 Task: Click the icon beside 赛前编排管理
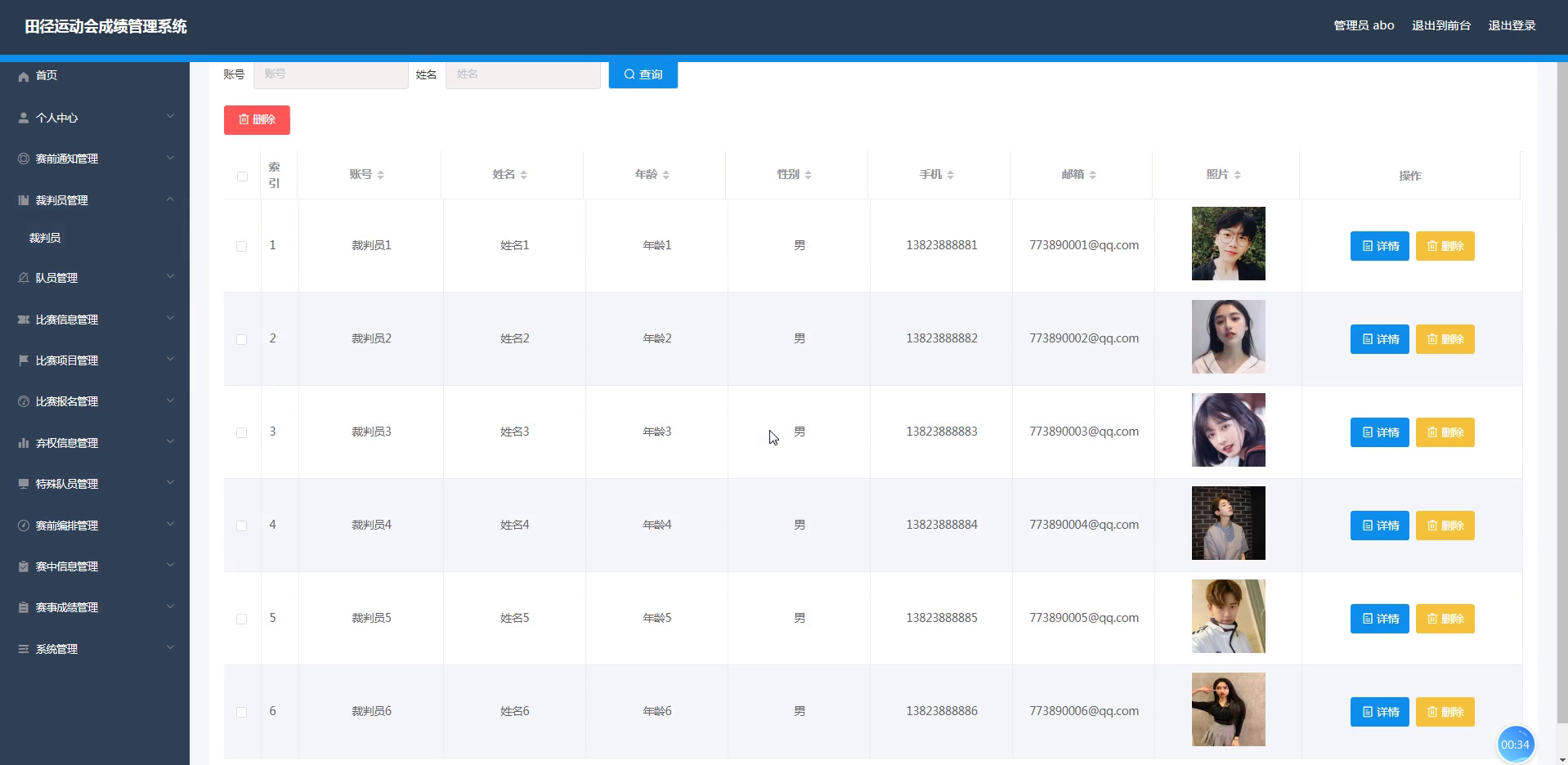[x=24, y=526]
